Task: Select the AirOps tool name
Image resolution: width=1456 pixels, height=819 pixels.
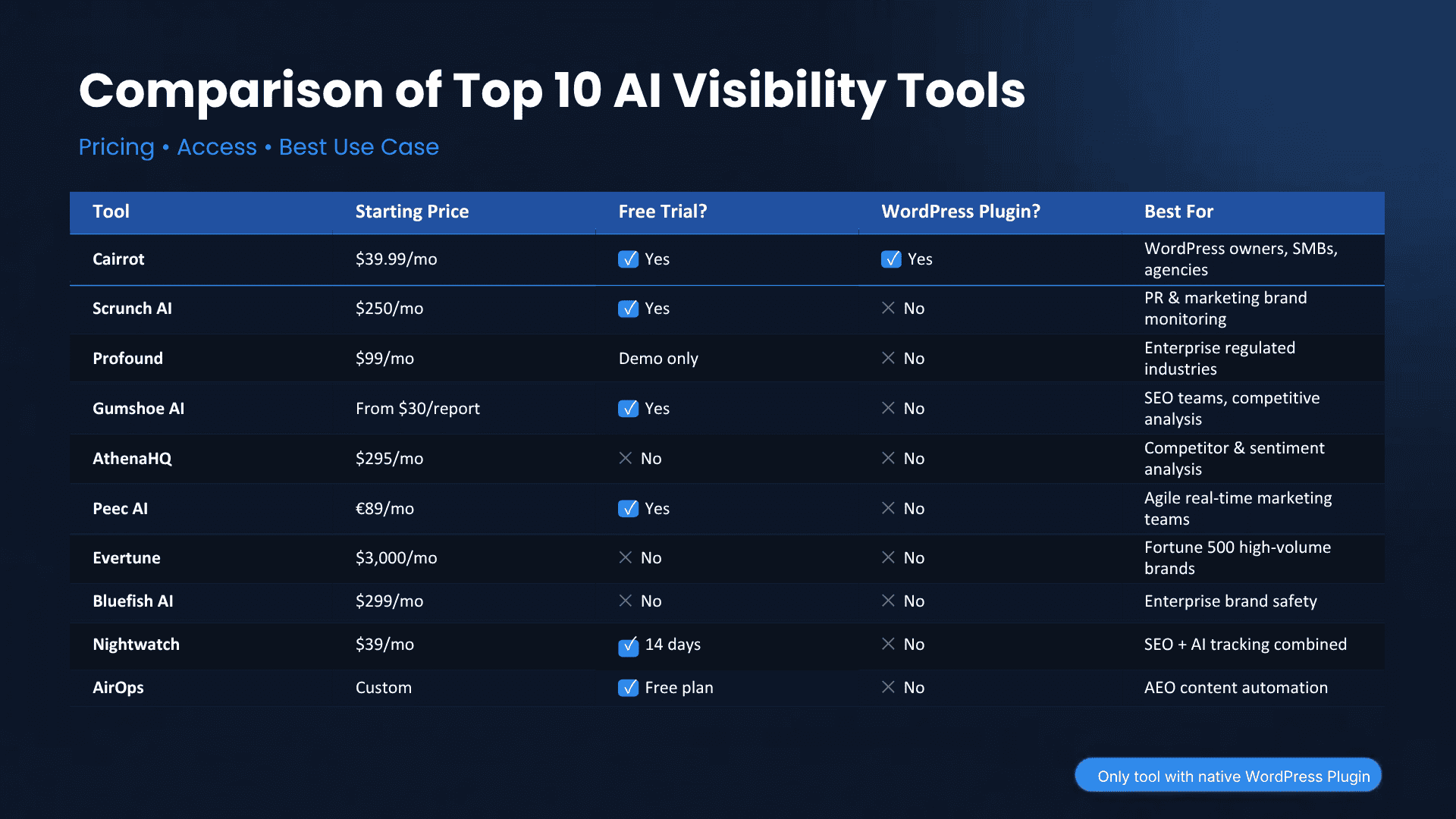Action: pos(118,688)
